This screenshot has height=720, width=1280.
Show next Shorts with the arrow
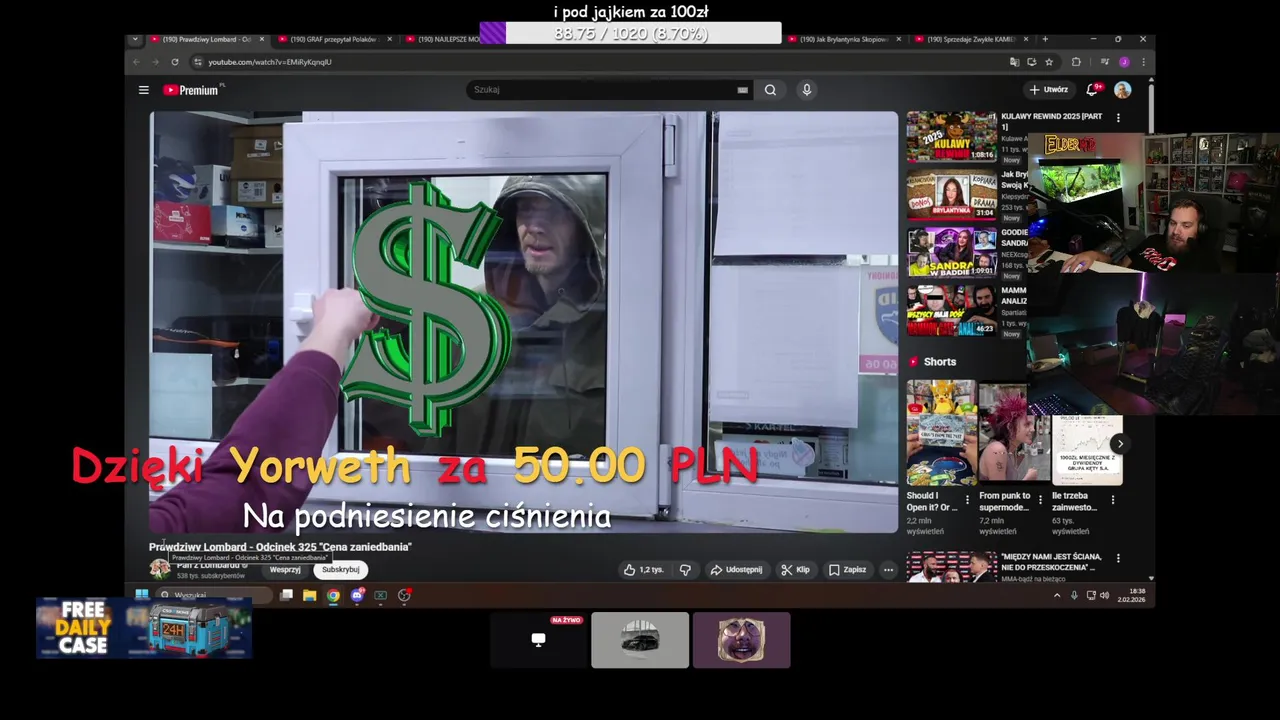click(1120, 444)
